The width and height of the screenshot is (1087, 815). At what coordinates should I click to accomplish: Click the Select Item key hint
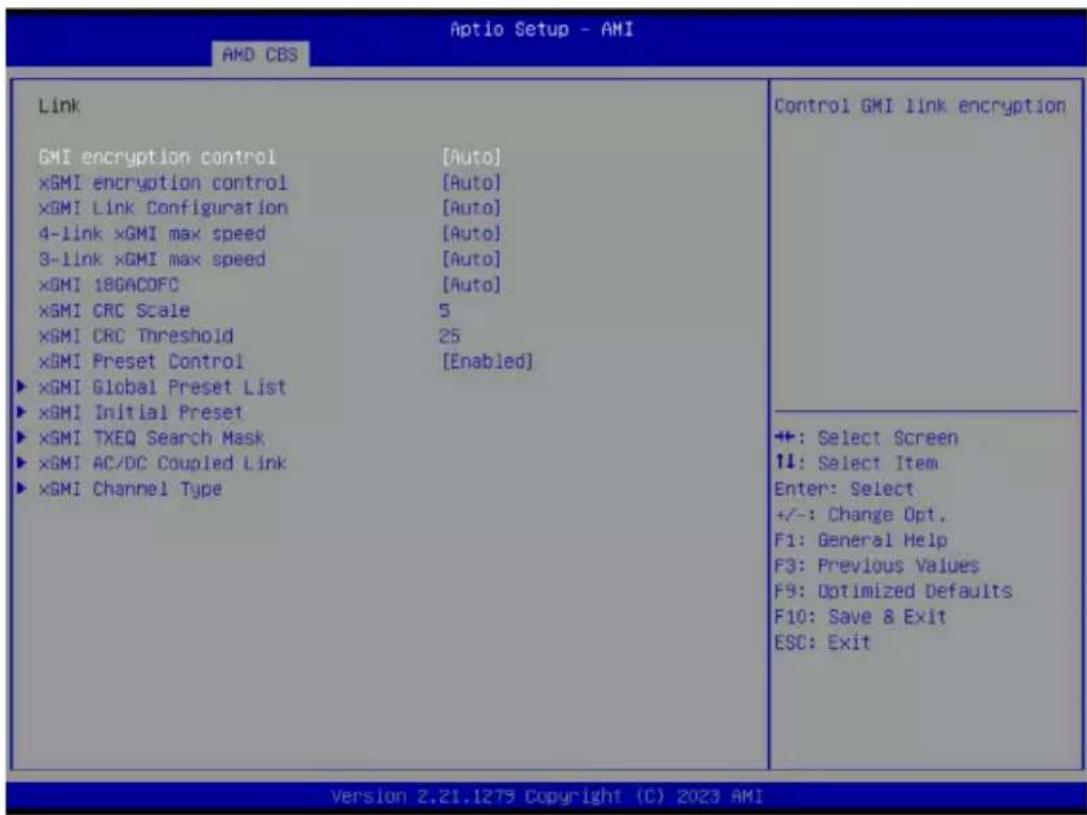tap(856, 463)
